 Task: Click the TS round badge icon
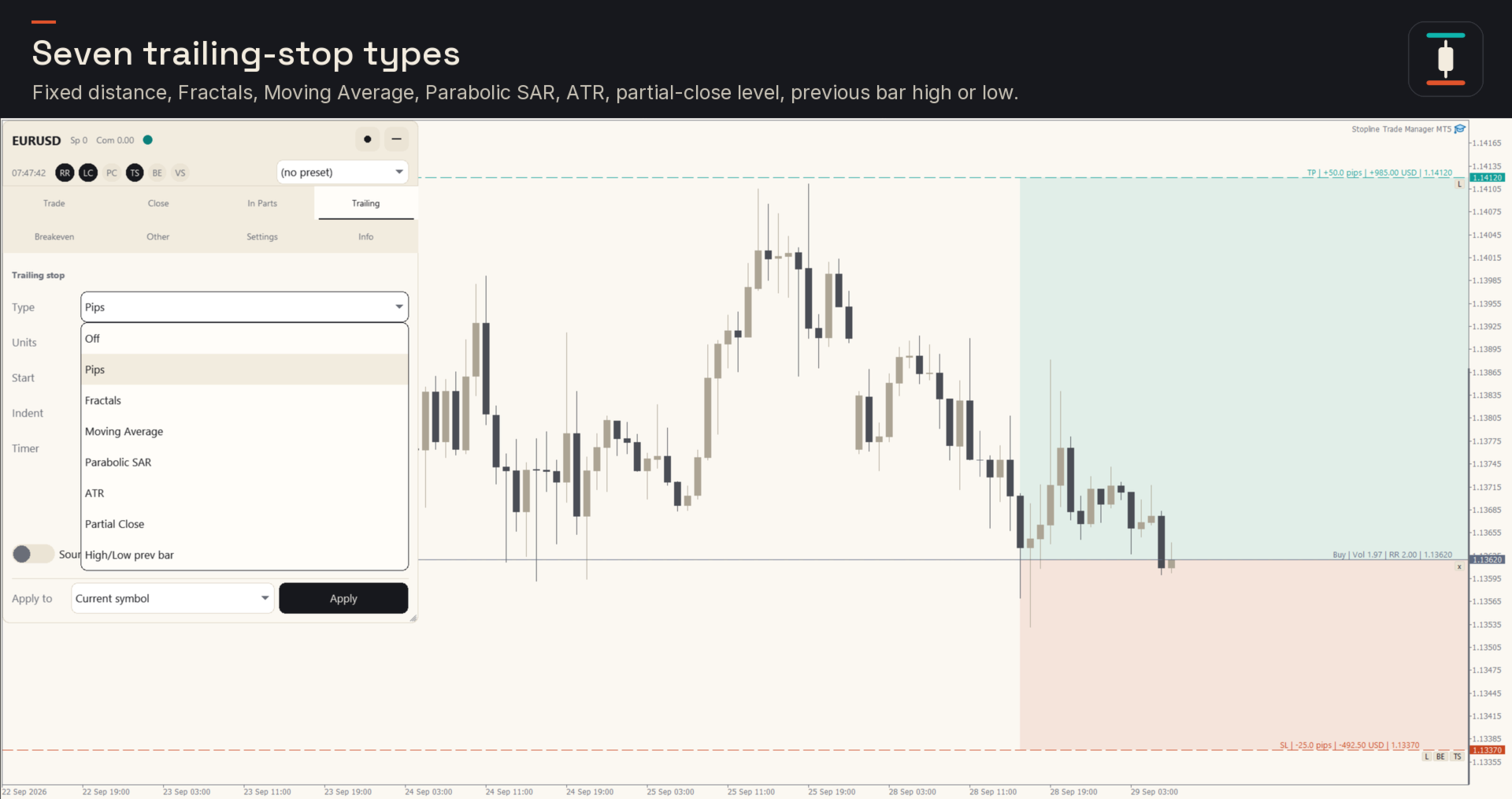click(x=135, y=173)
